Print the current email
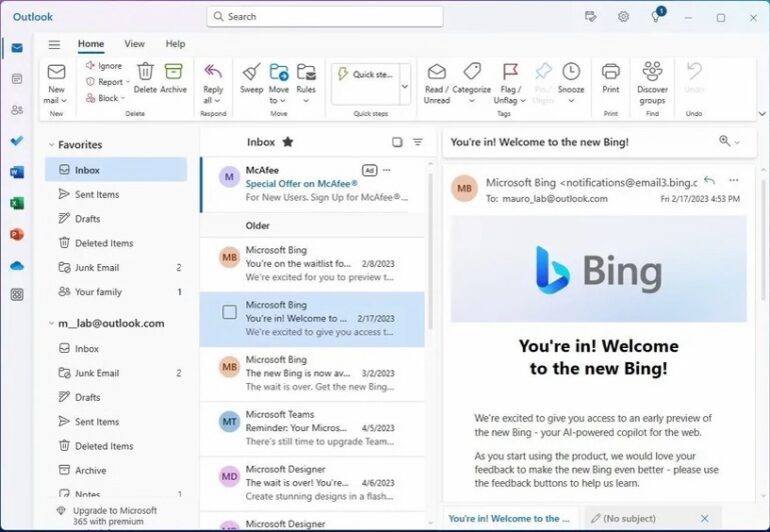Image resolution: width=770 pixels, height=532 pixels. pos(610,78)
